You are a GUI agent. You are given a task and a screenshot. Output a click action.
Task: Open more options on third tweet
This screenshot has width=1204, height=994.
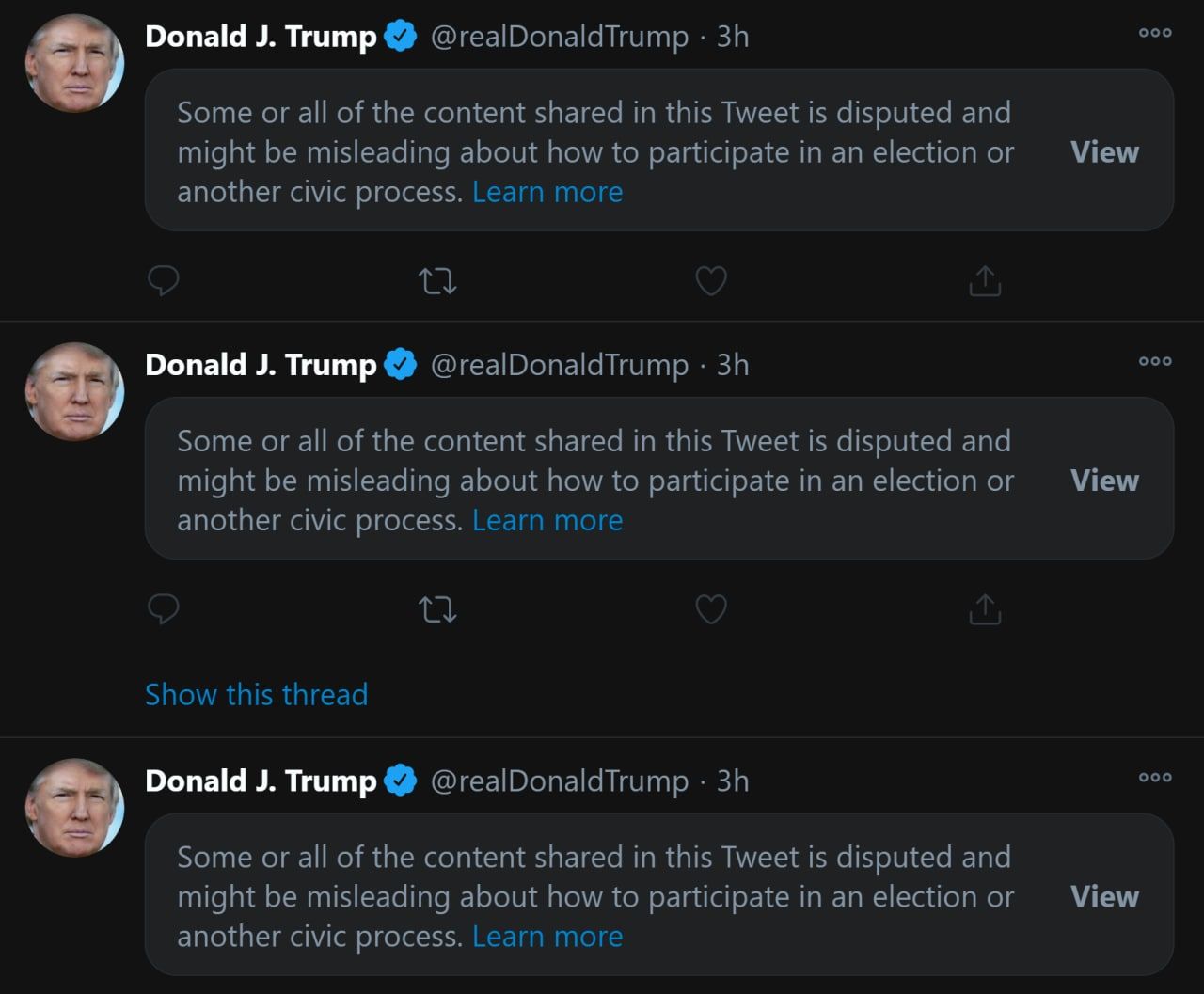(1154, 778)
